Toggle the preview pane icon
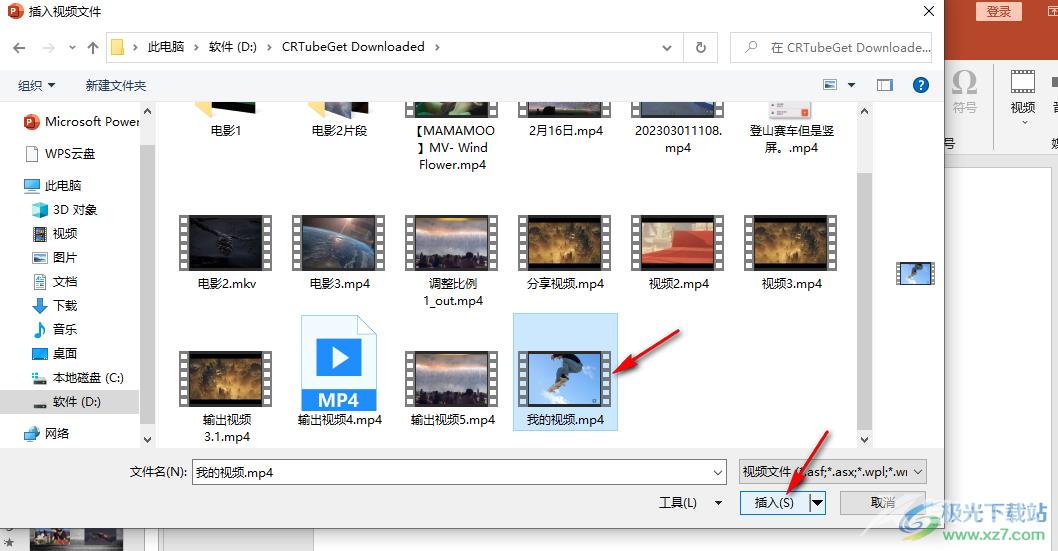1058x551 pixels. click(x=885, y=85)
